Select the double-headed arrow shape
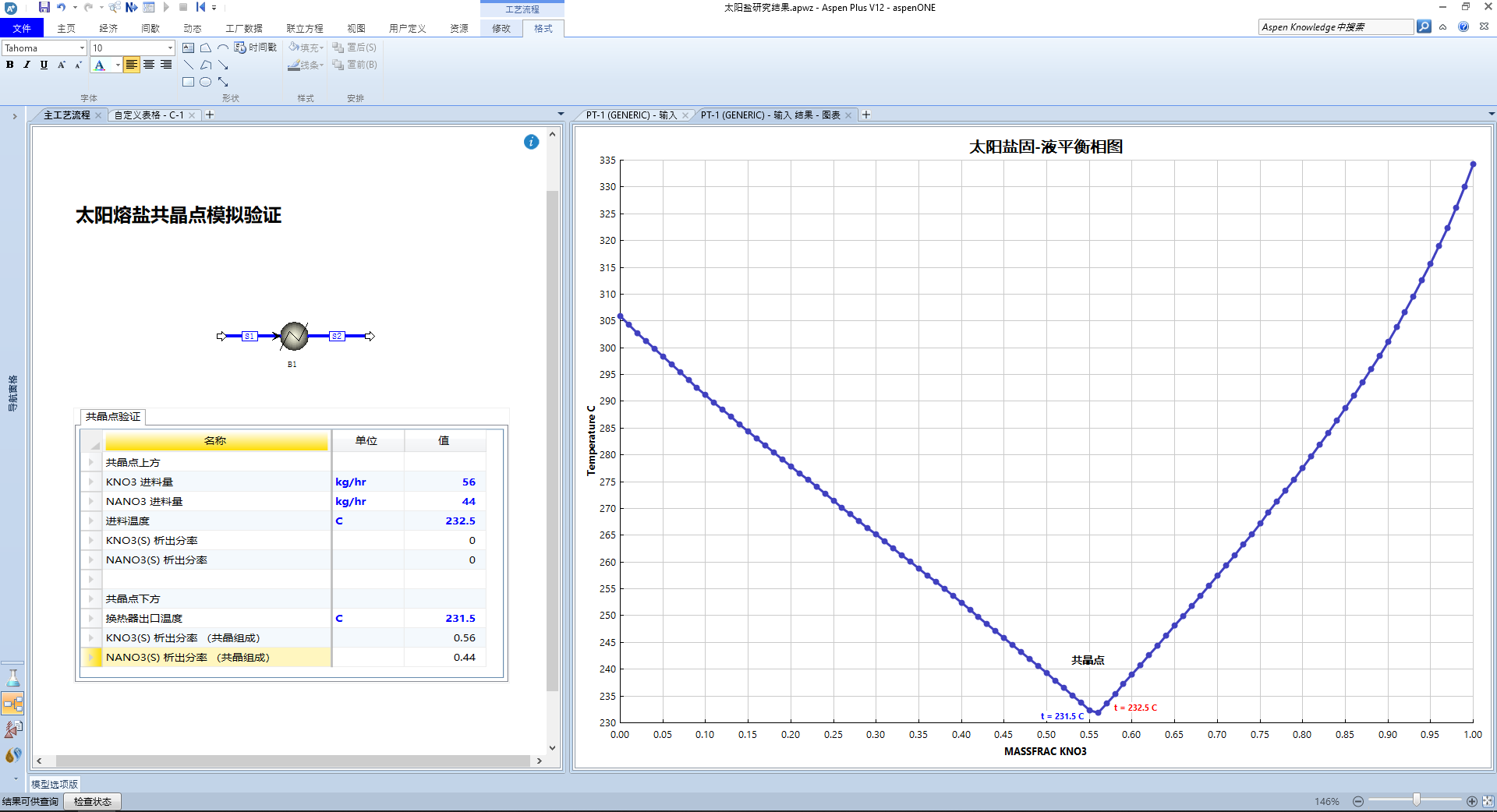The image size is (1497, 812). pos(223,82)
